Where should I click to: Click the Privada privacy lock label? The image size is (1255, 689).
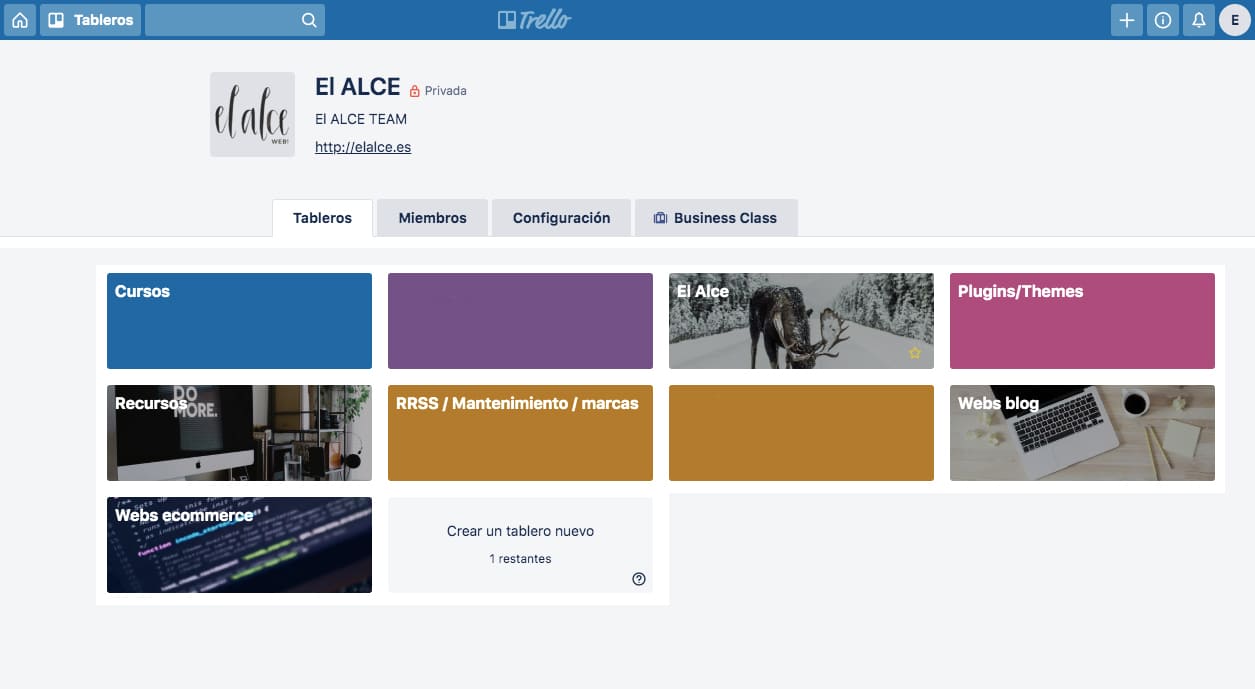coord(438,91)
